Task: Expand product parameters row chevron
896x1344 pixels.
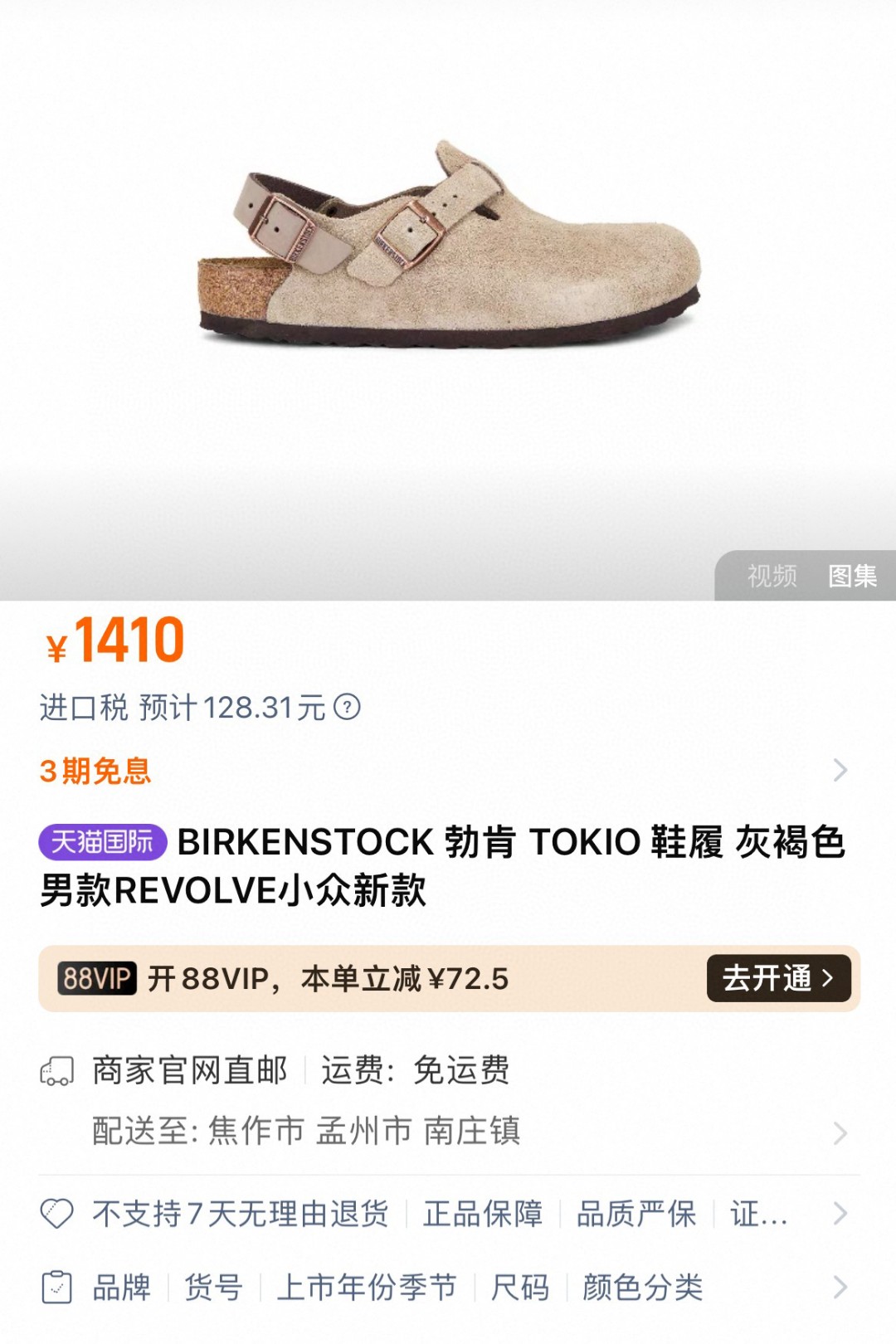Action: (x=840, y=1288)
